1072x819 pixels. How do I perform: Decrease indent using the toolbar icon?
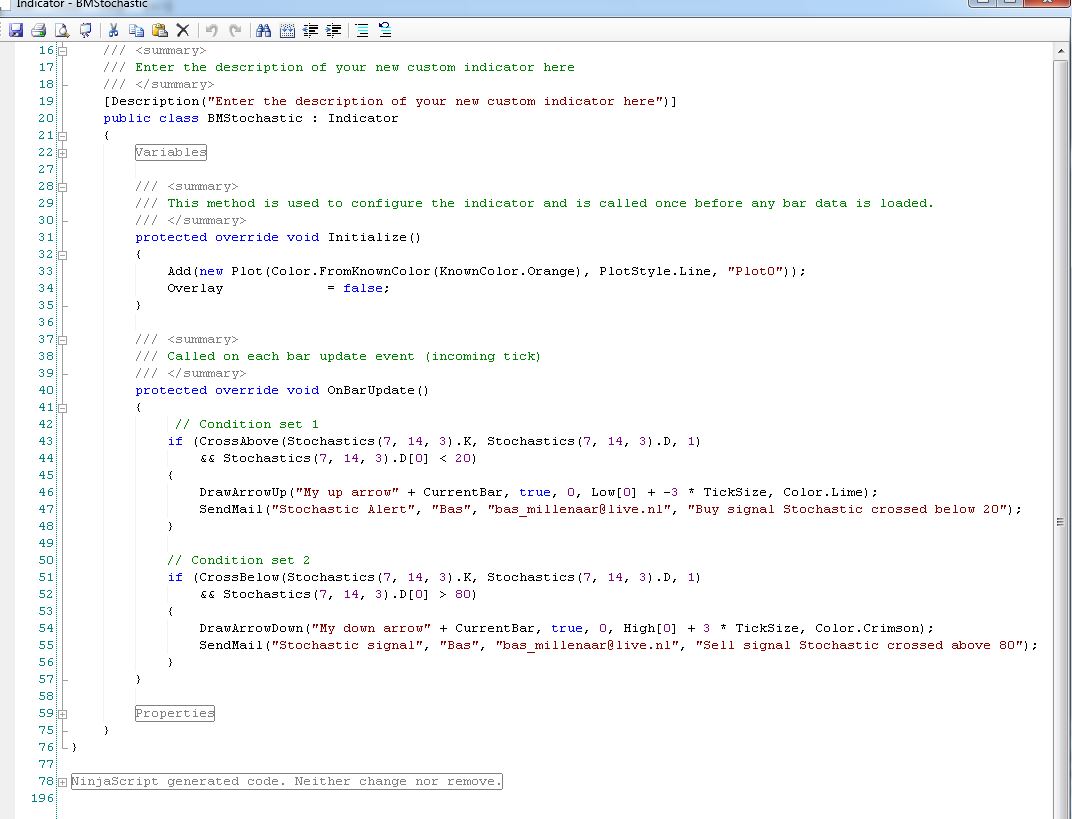point(310,30)
